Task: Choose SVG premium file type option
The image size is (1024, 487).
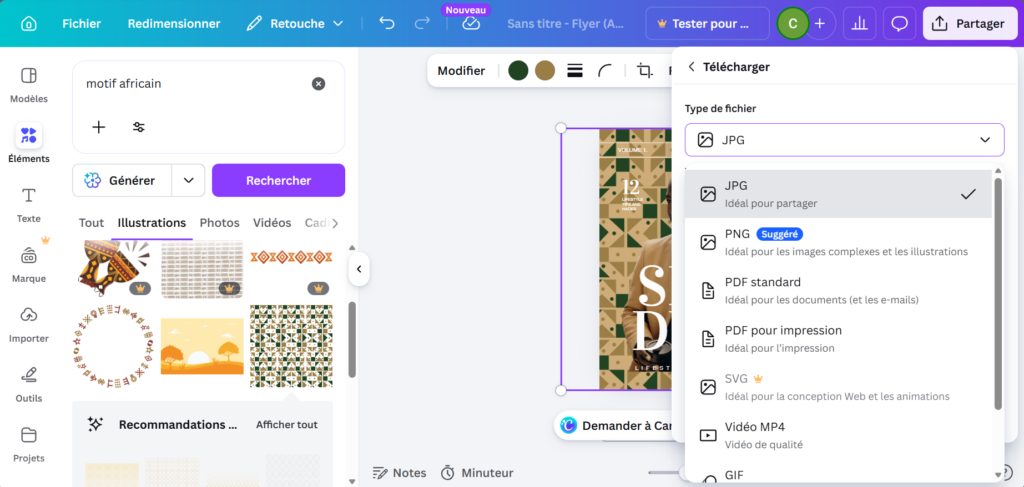Action: [839, 387]
